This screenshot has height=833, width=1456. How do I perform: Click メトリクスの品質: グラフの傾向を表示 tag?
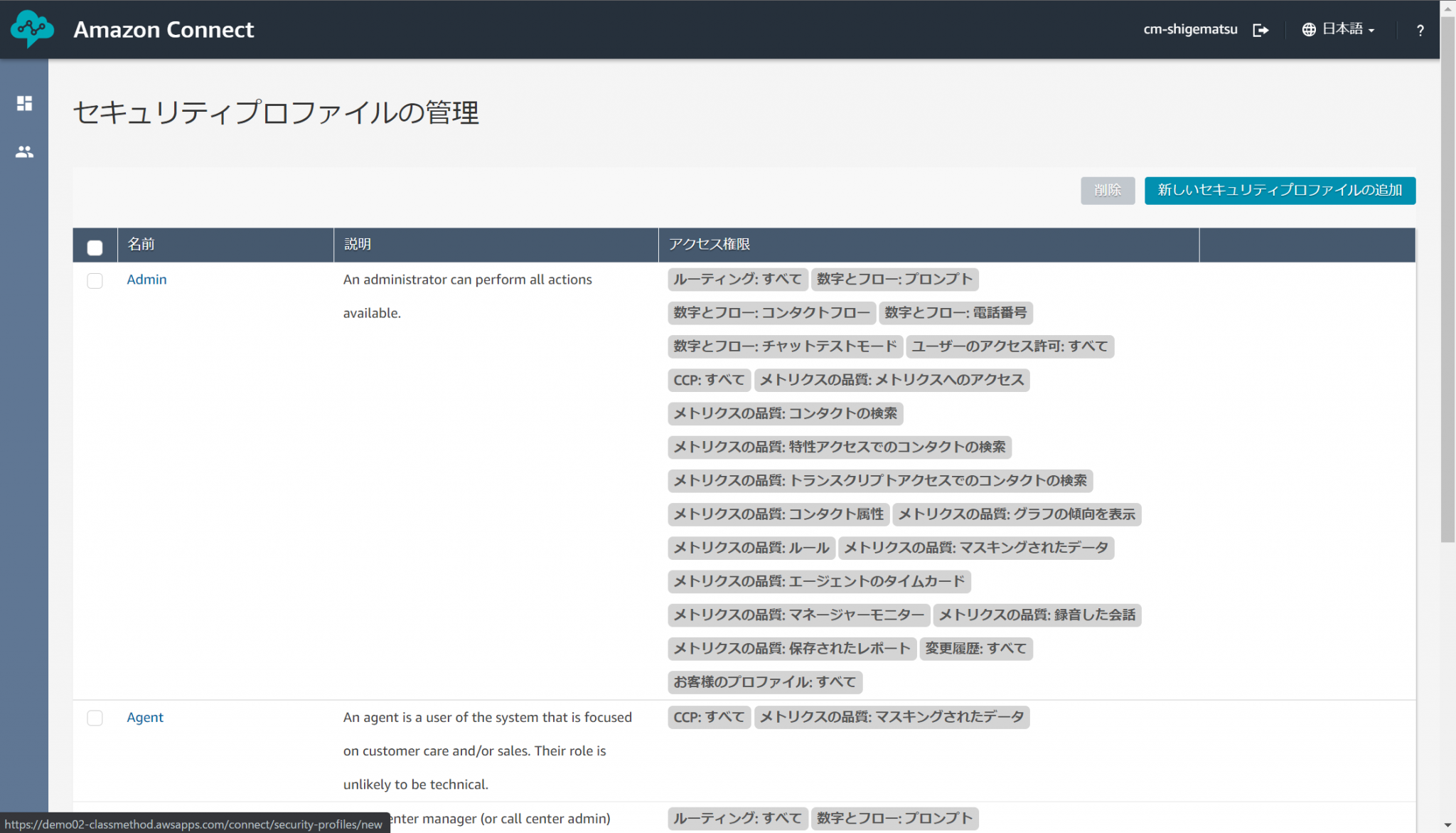[1017, 514]
